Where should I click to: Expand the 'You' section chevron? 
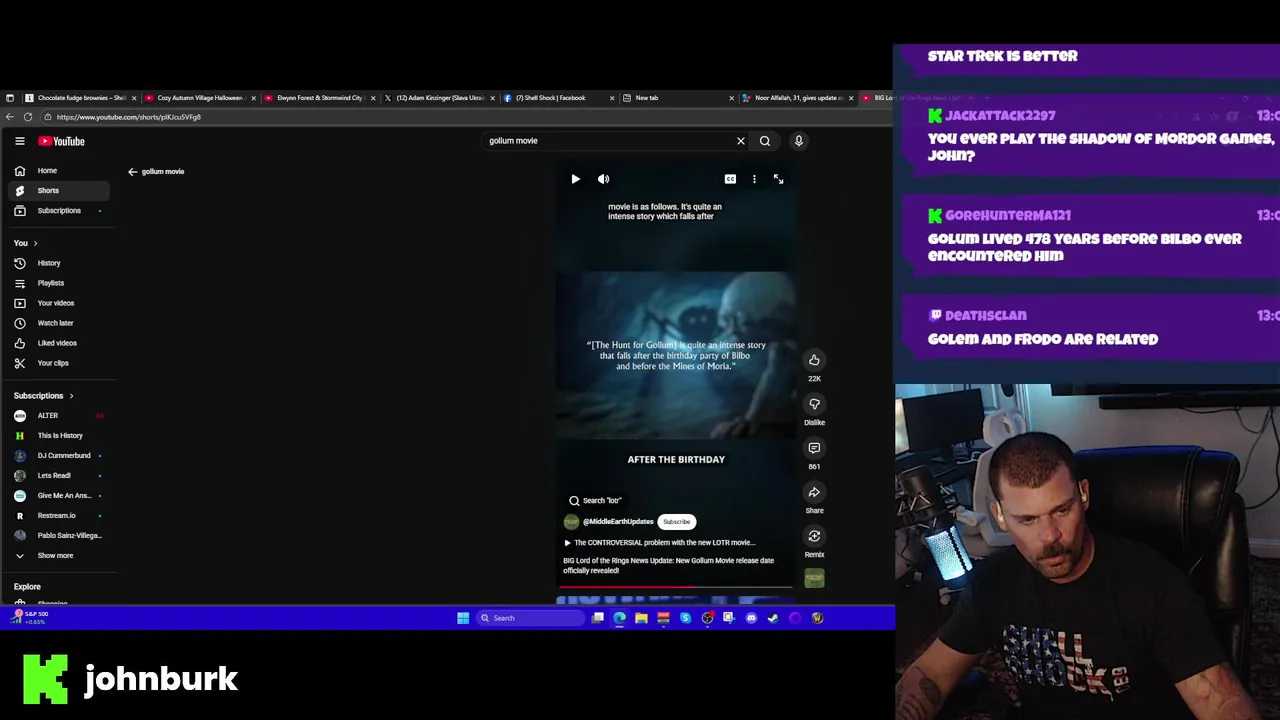click(x=35, y=243)
